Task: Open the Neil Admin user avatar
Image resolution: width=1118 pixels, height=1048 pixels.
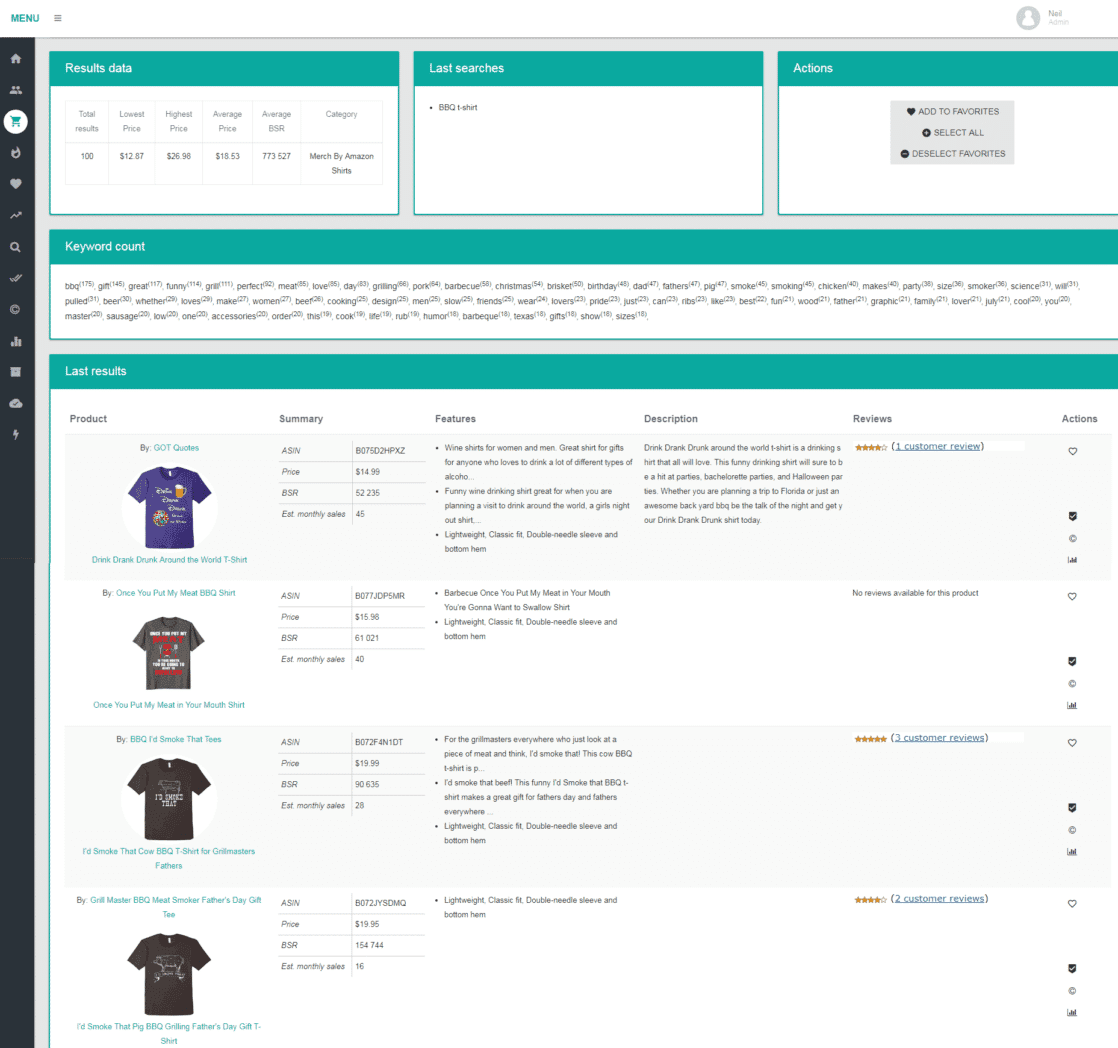Action: [1027, 18]
